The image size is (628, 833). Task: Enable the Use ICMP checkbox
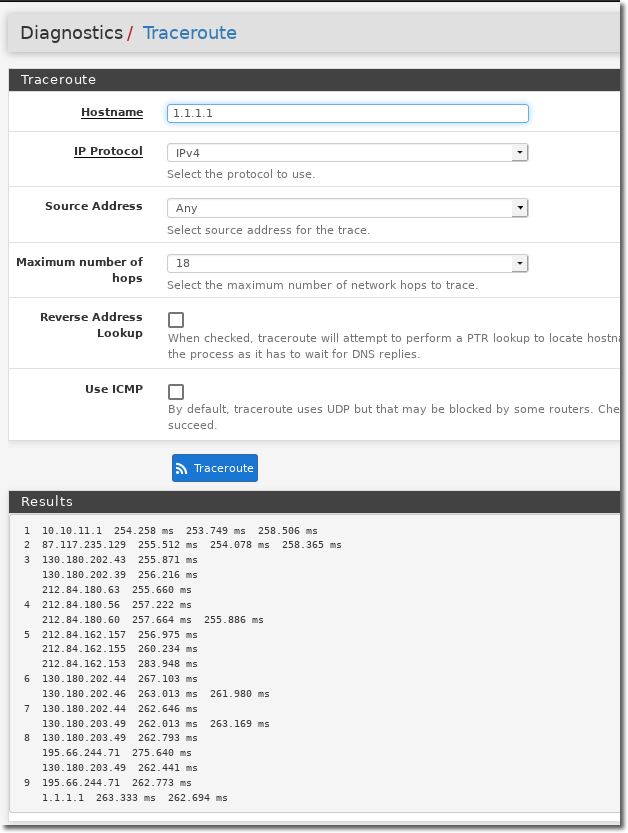click(176, 391)
